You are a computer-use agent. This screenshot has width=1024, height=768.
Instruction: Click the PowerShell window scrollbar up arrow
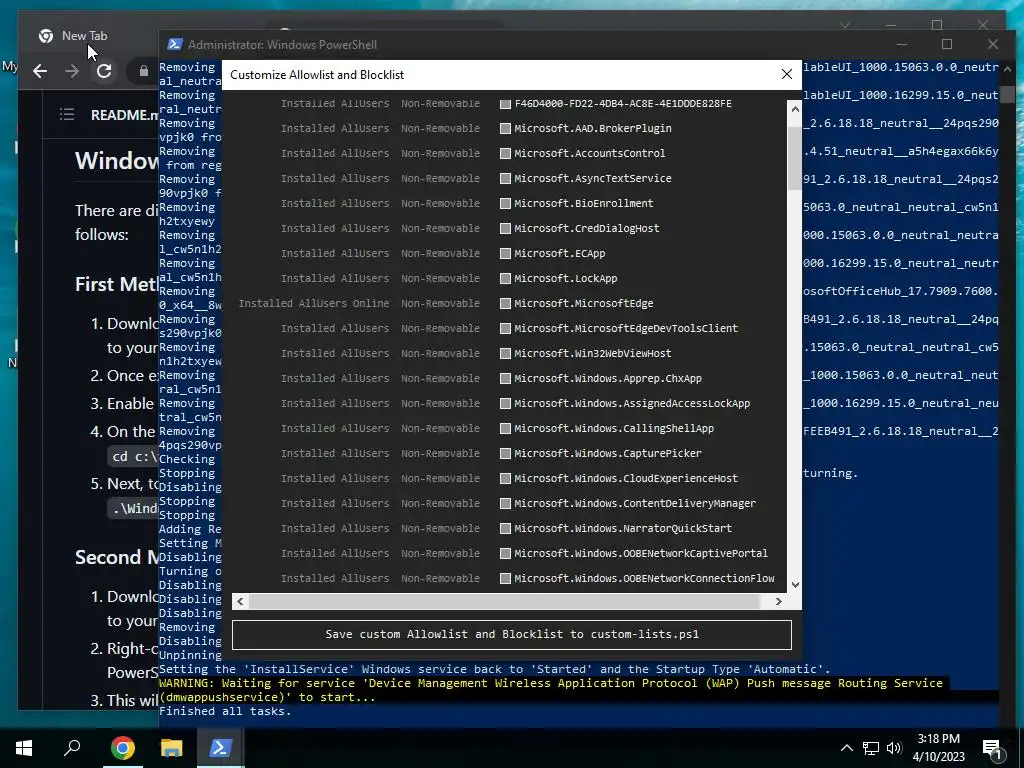pos(1006,69)
